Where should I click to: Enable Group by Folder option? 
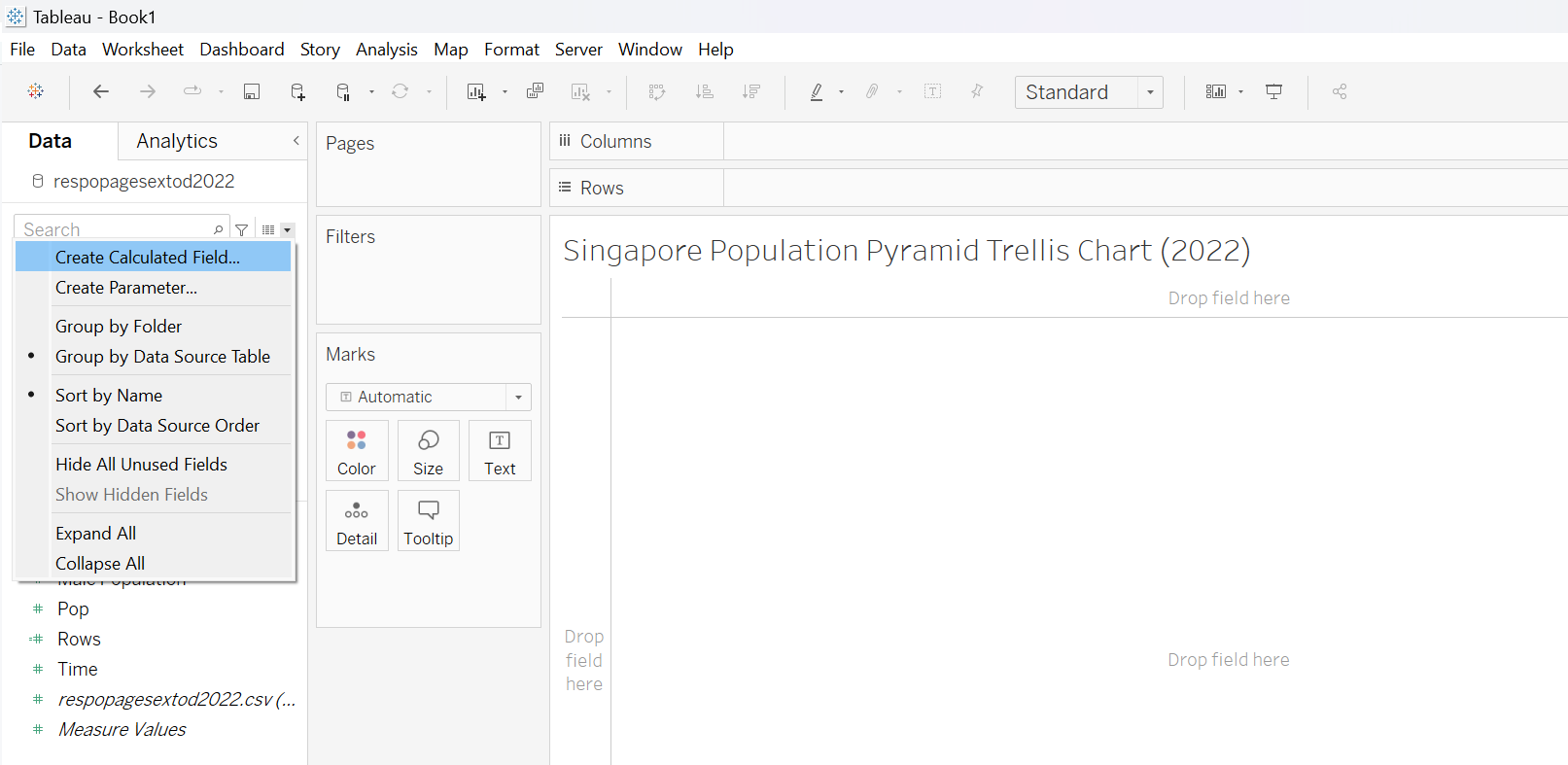(x=119, y=327)
